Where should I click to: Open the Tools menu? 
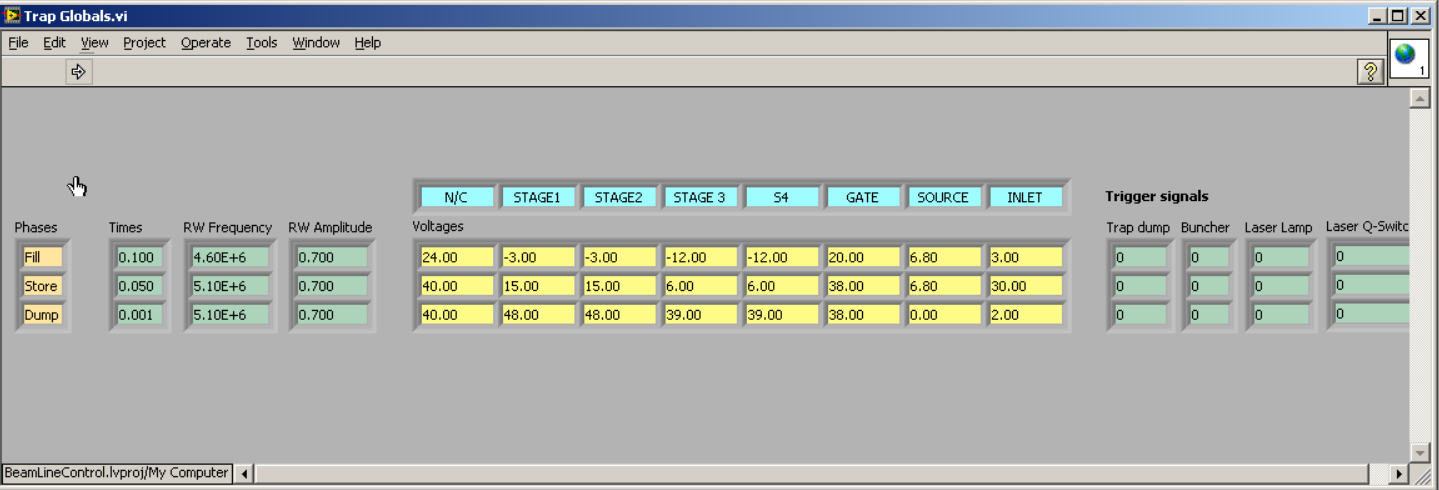point(262,43)
